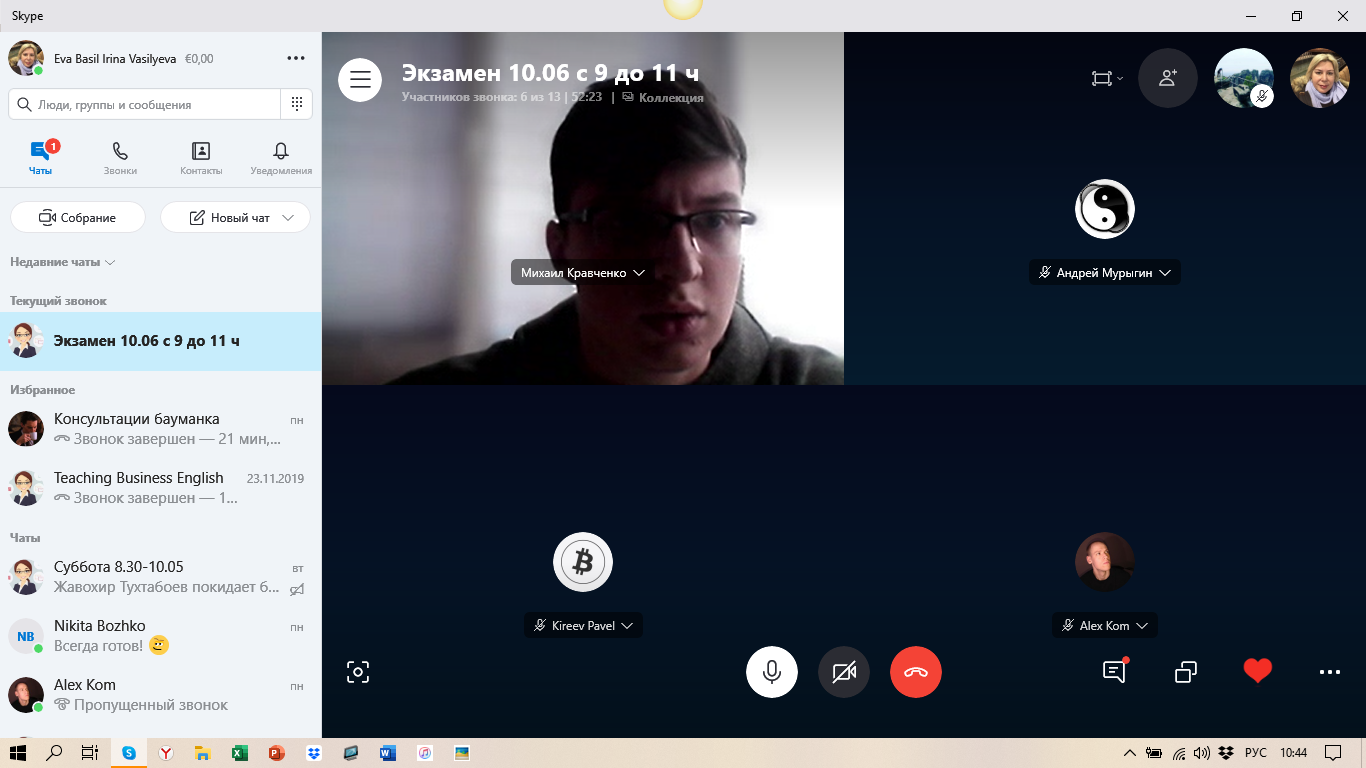Screen dimensions: 1366x768
Task: Mute the microphone
Action: [772, 672]
